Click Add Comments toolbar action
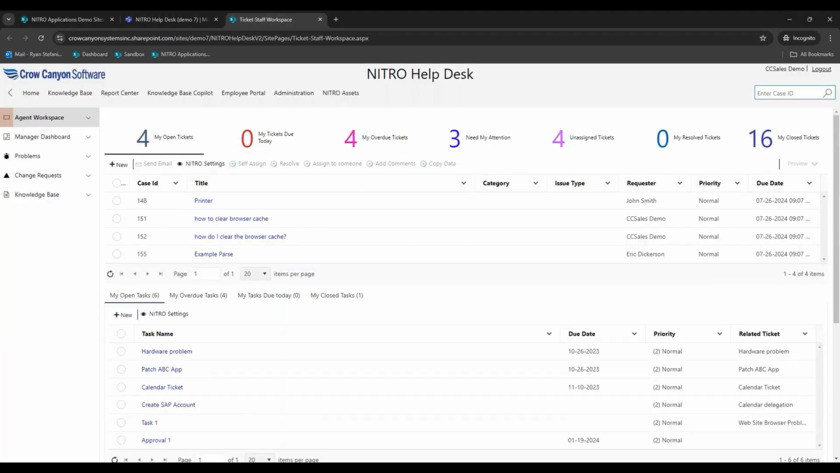 391,164
